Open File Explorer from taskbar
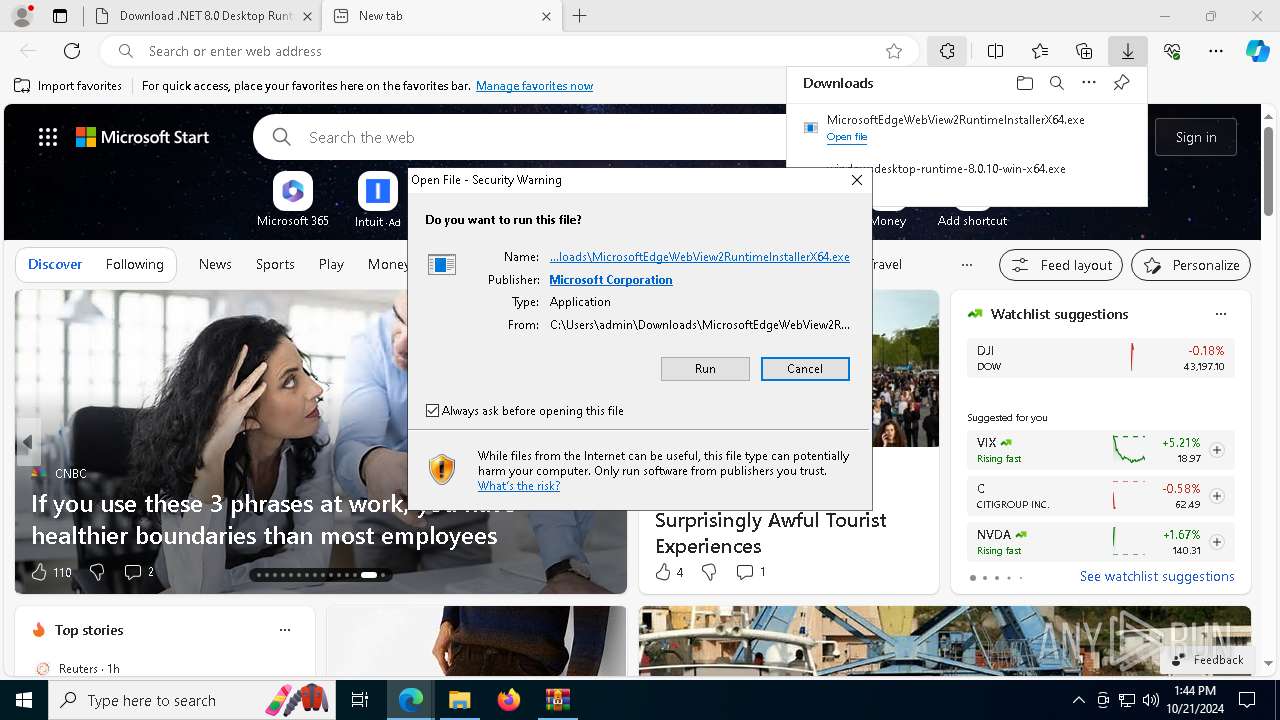 point(460,700)
